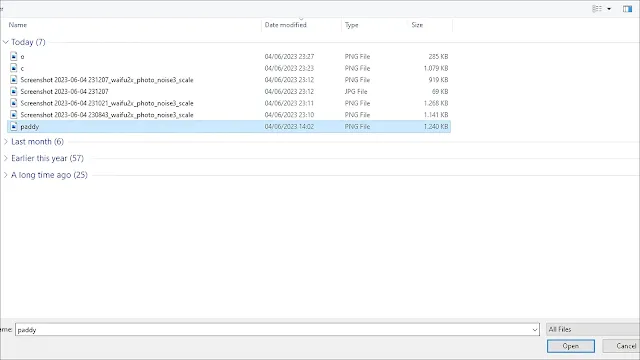
Task: Click the 919 KB size cell
Action: (x=438, y=80)
